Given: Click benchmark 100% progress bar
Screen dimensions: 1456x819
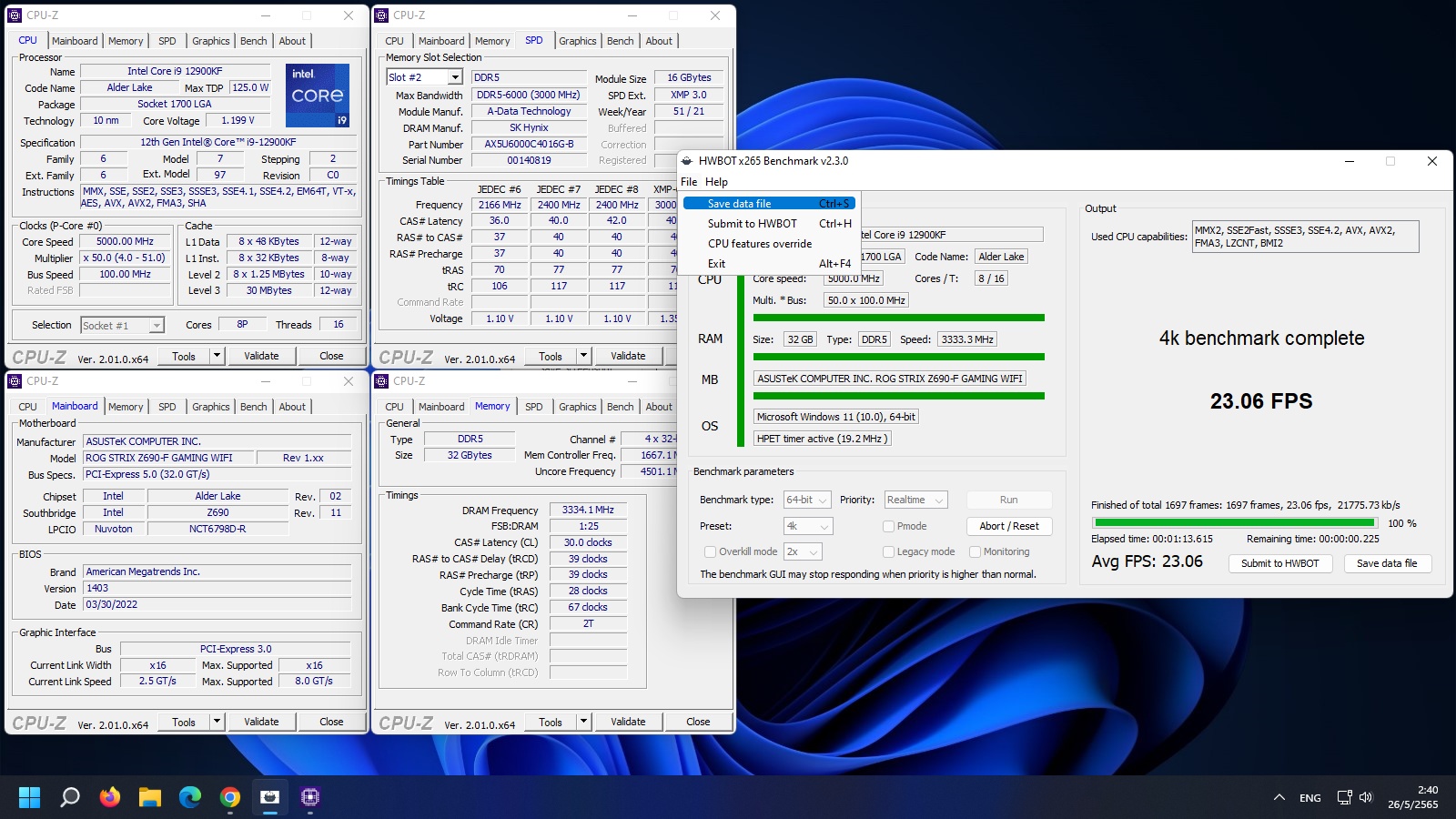Looking at the screenshot, I should (x=1235, y=523).
